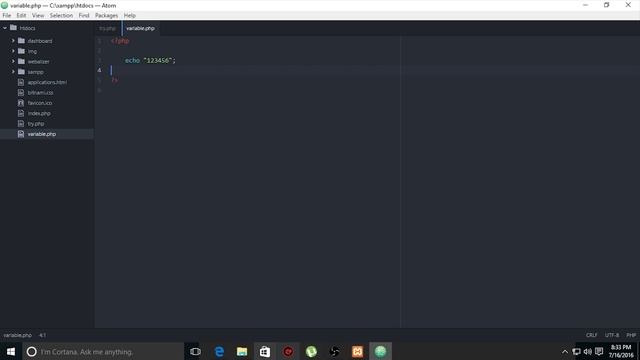640x360 pixels.
Task: Open File Explorer from taskbar
Action: coord(242,351)
